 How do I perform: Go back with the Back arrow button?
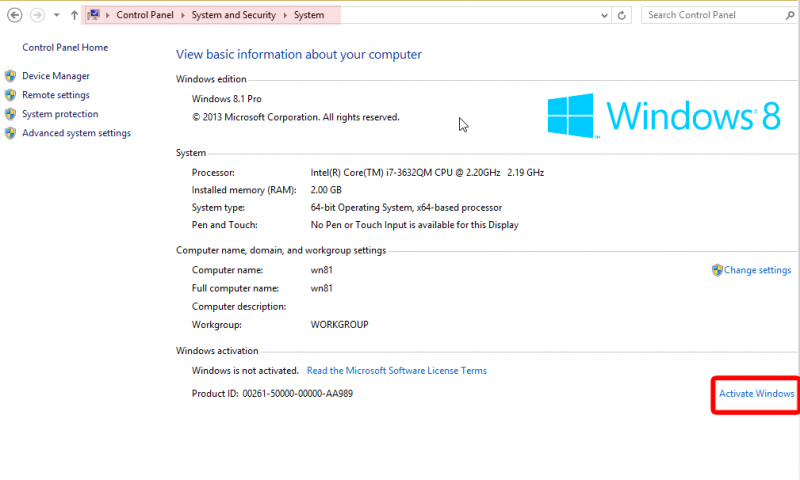point(15,15)
